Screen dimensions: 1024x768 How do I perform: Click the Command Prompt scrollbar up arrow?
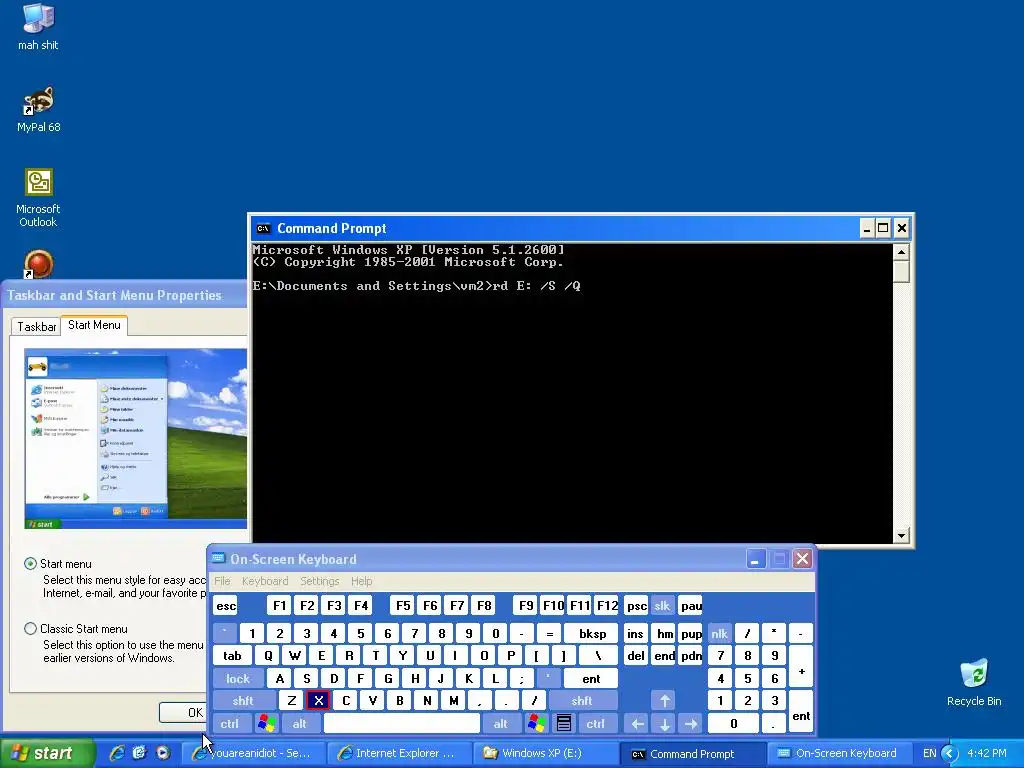tap(901, 251)
